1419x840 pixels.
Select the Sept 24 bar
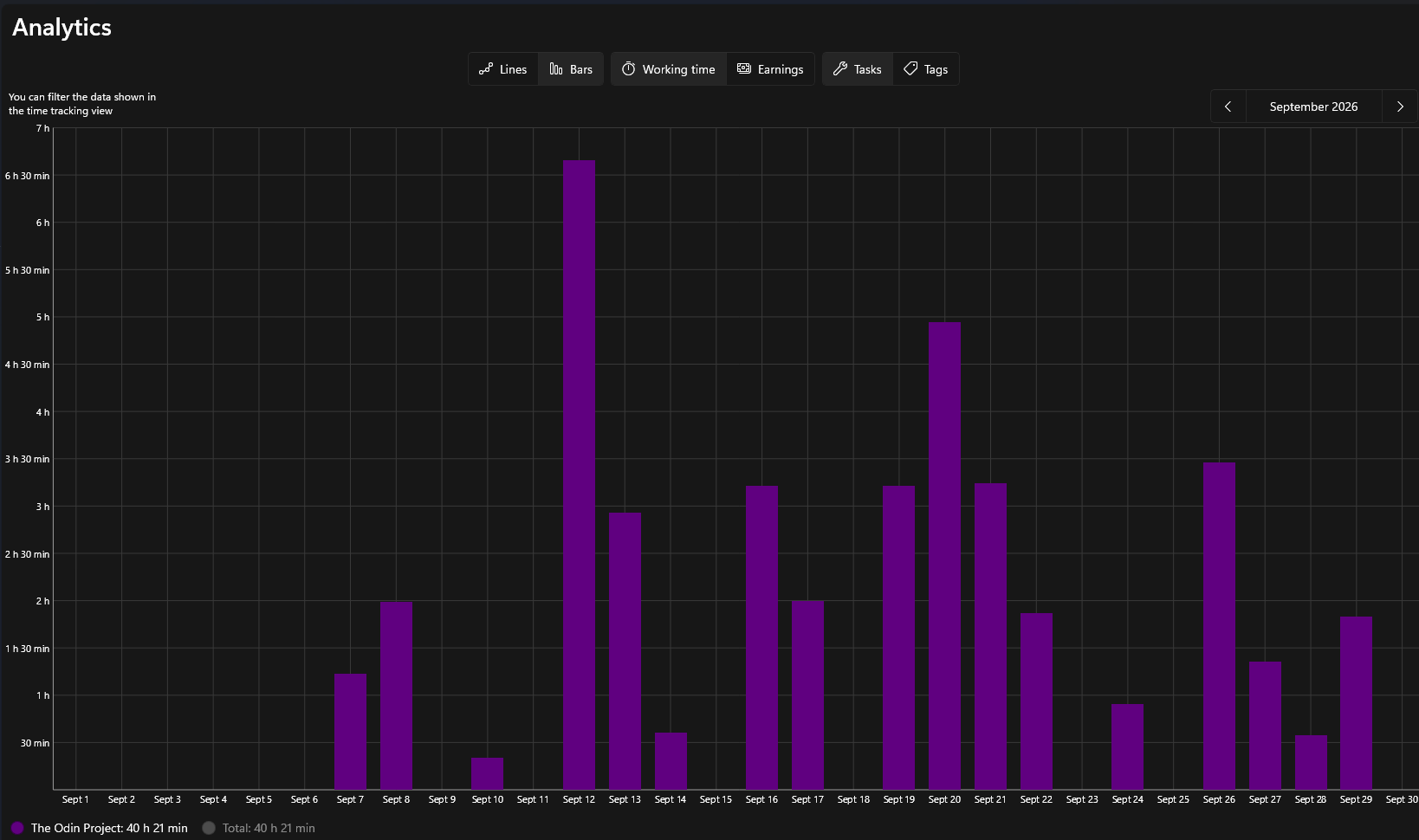(1127, 746)
